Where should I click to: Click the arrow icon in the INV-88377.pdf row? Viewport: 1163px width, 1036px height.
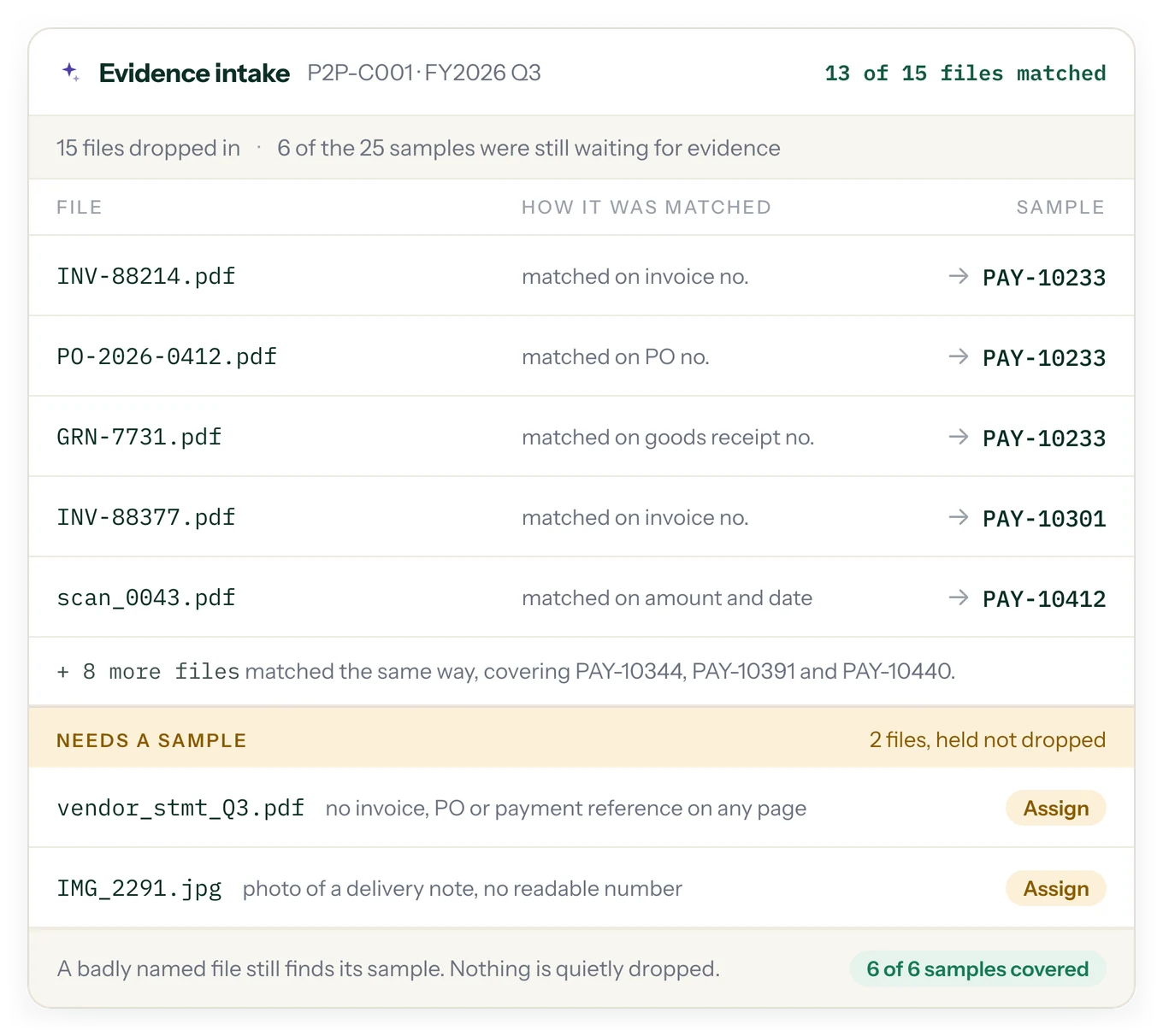click(959, 517)
